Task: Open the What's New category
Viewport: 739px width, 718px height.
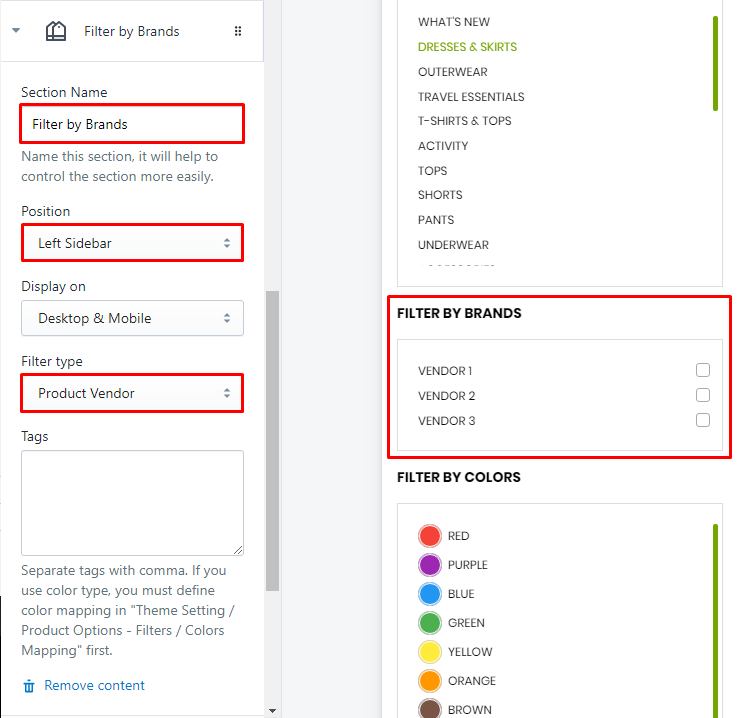Action: (x=453, y=22)
